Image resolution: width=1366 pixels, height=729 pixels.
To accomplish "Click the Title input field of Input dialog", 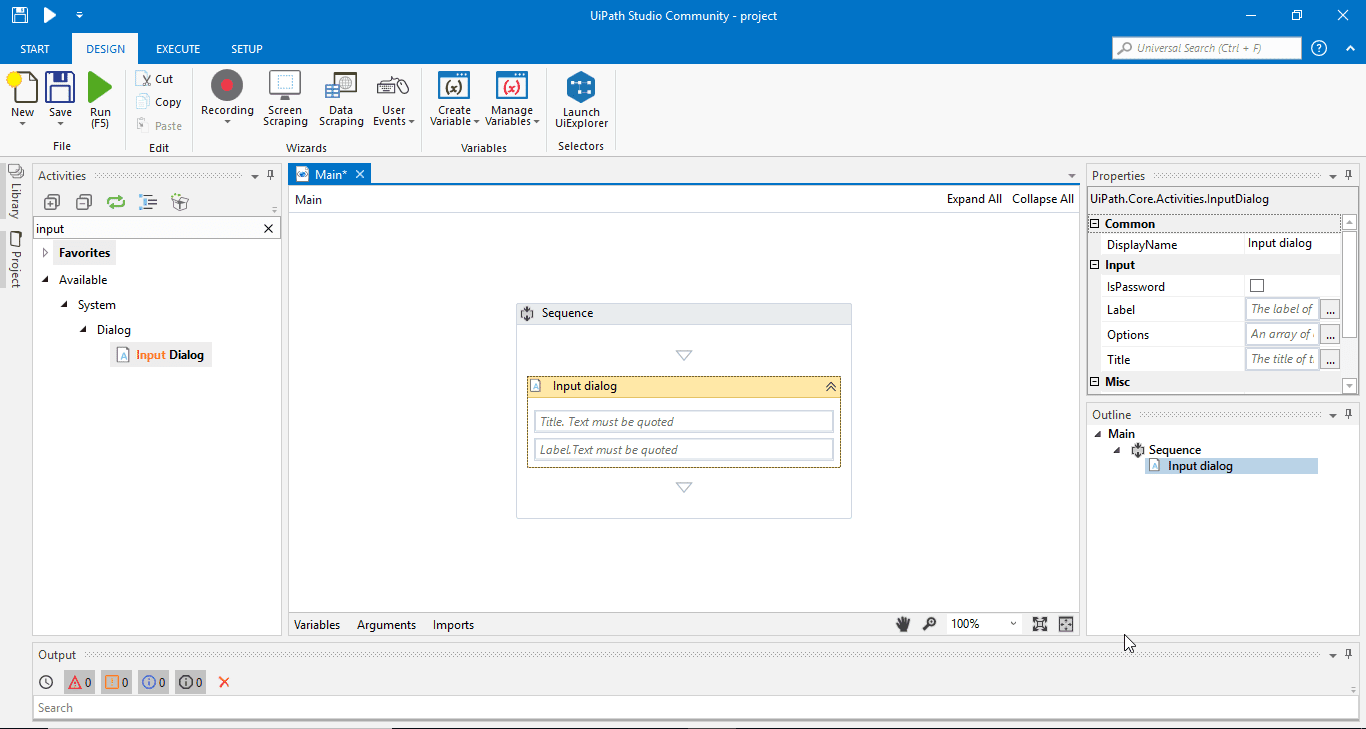I will coord(683,421).
